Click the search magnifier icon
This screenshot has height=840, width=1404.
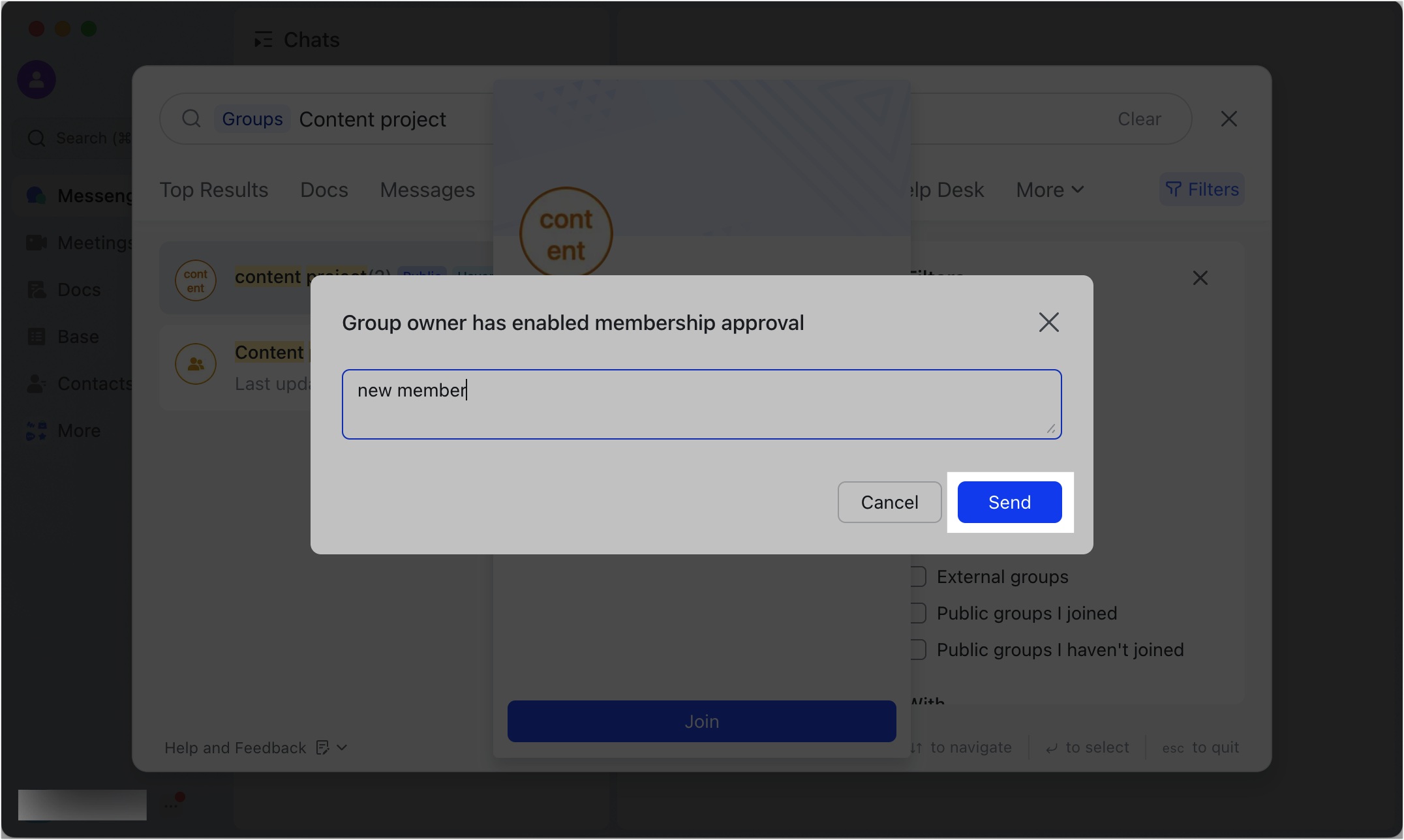[x=191, y=119]
